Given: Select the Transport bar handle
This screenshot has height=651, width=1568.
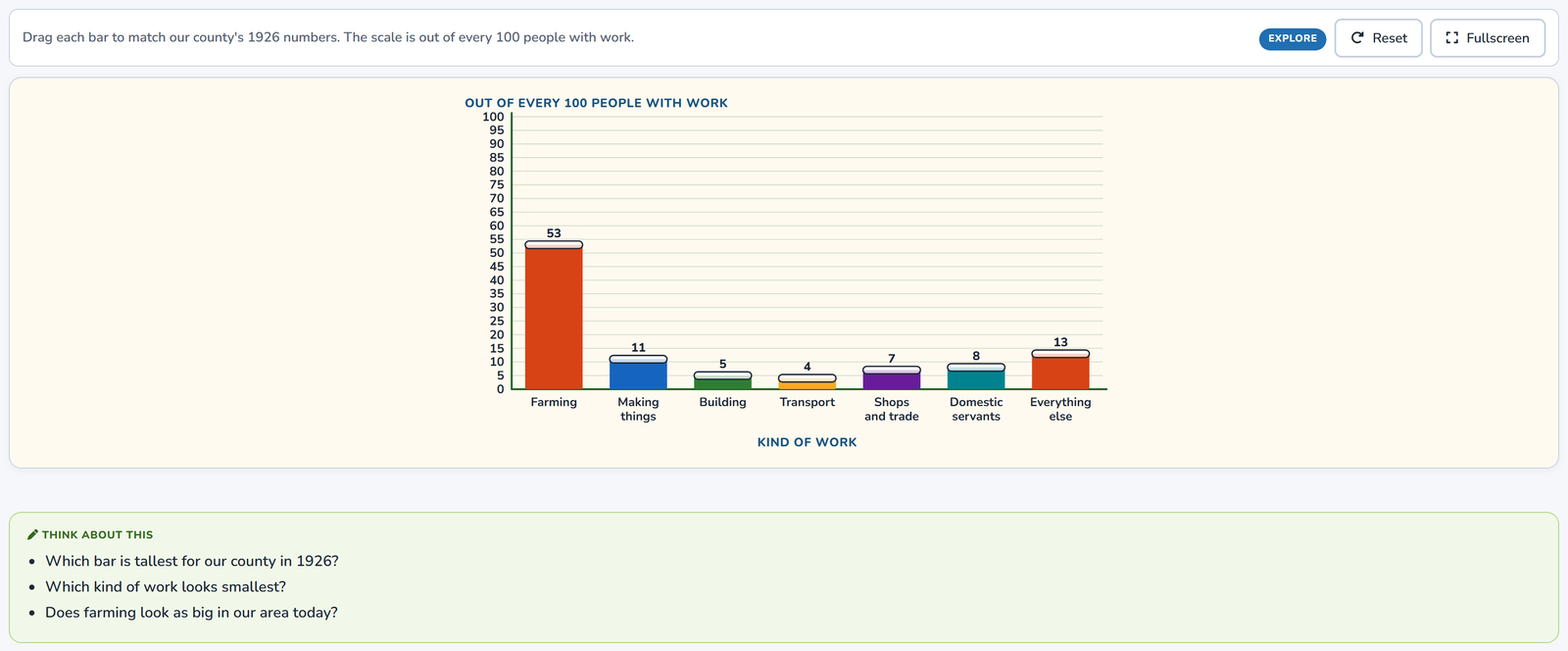Looking at the screenshot, I should [x=808, y=378].
